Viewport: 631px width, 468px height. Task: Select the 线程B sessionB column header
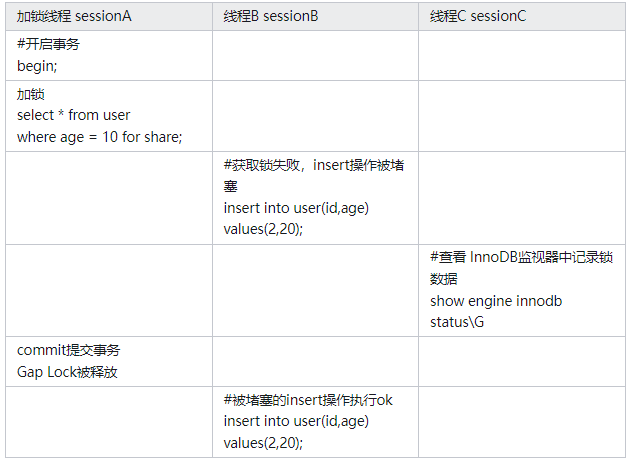pos(316,16)
